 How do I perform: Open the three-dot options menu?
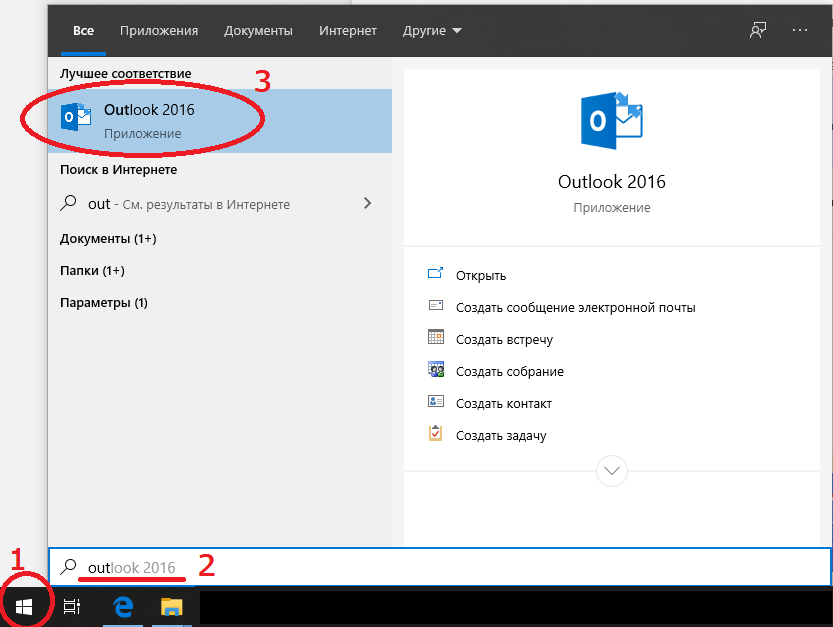(x=799, y=30)
